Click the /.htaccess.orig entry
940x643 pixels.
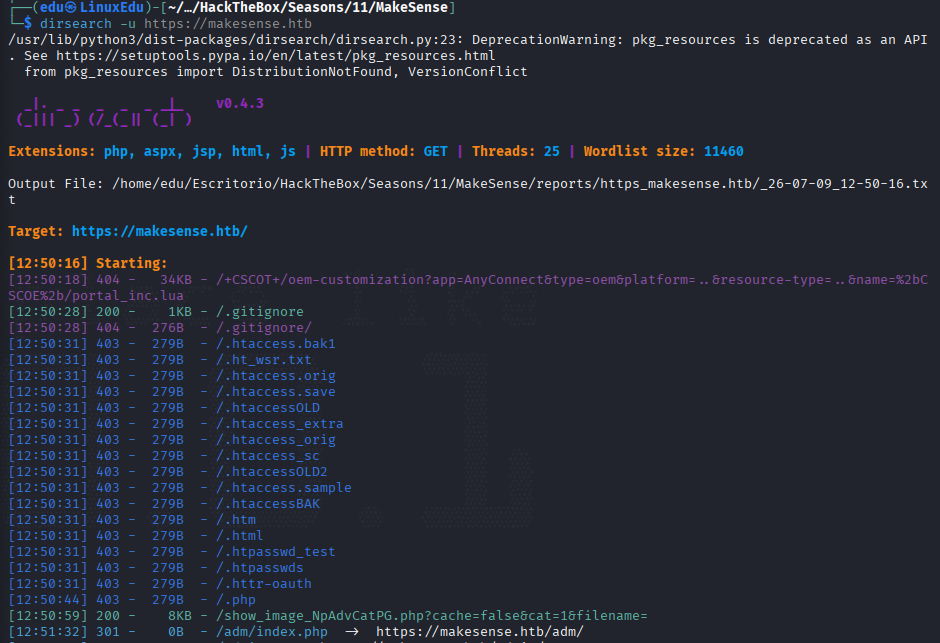pos(276,376)
